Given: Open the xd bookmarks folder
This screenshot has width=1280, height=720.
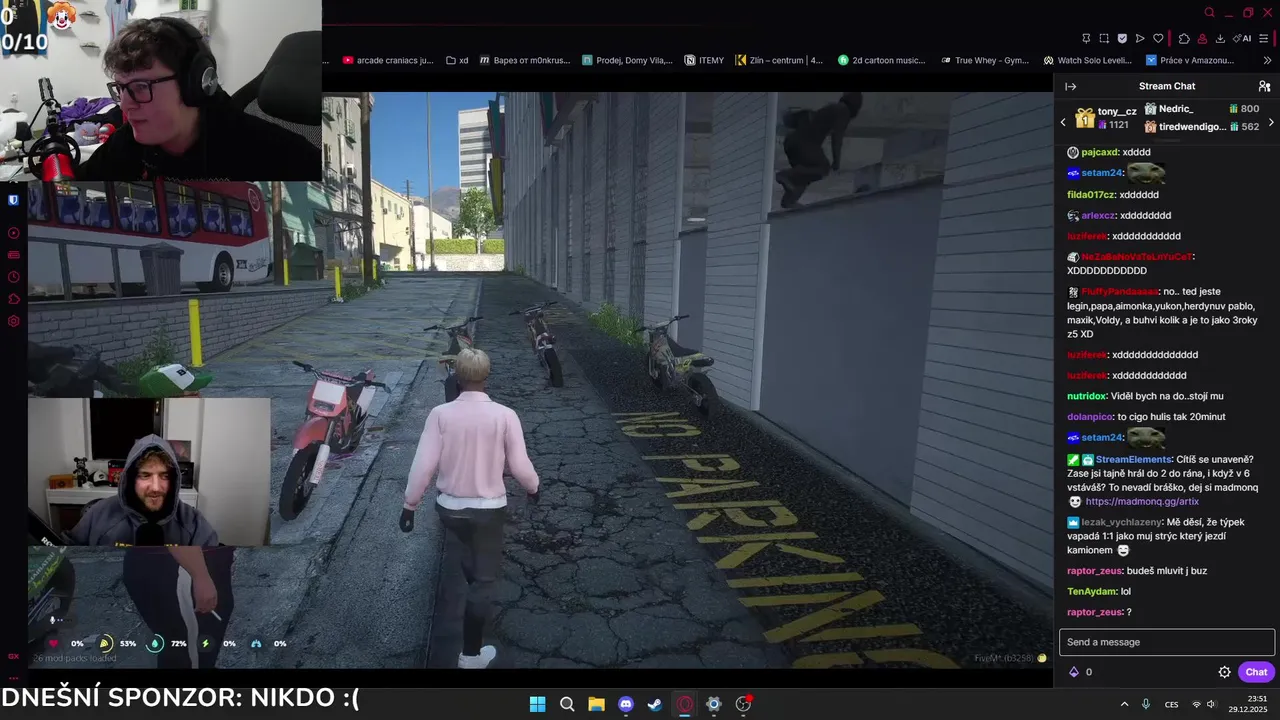Looking at the screenshot, I should (x=457, y=60).
